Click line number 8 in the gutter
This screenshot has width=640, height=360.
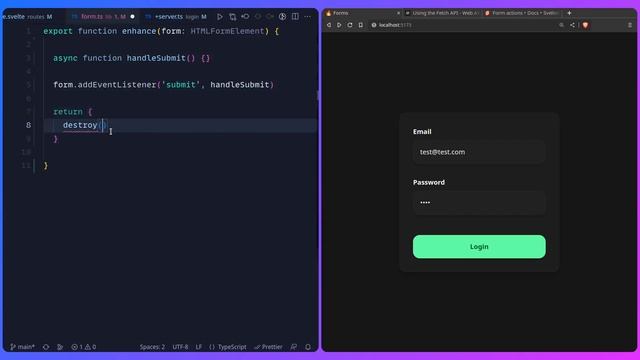click(28, 125)
